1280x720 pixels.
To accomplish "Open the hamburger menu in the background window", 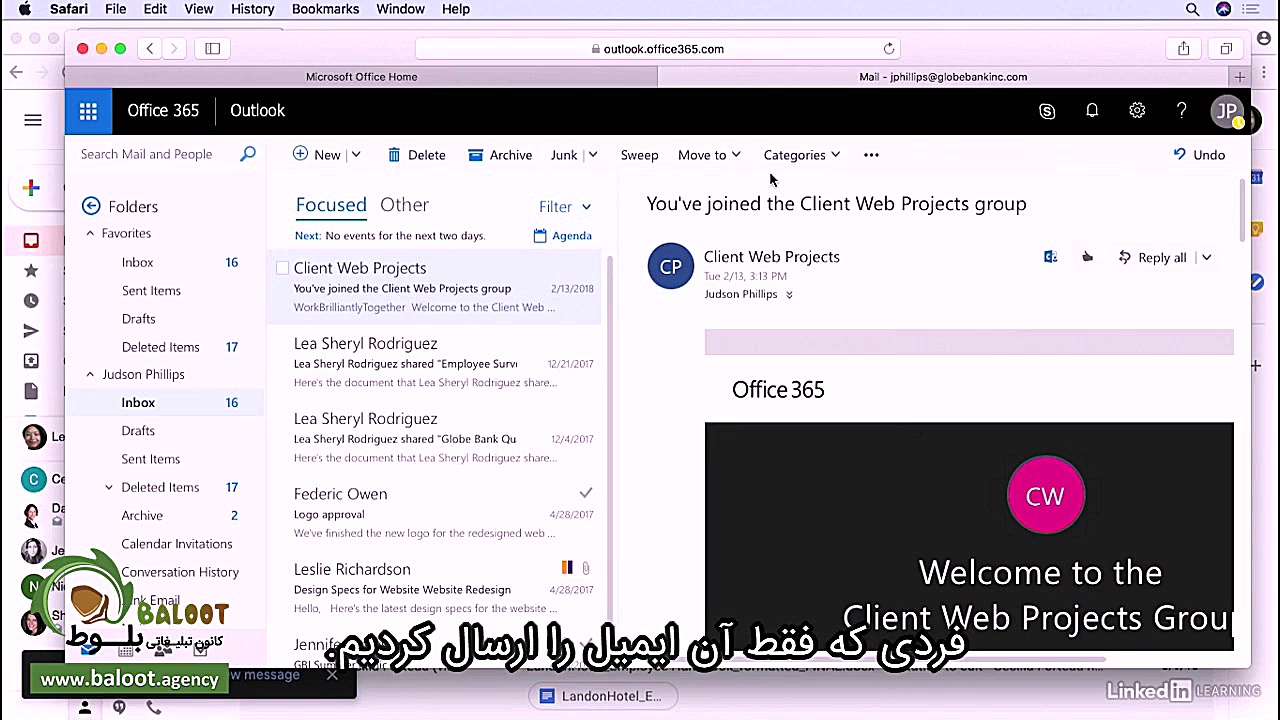I will coord(33,120).
